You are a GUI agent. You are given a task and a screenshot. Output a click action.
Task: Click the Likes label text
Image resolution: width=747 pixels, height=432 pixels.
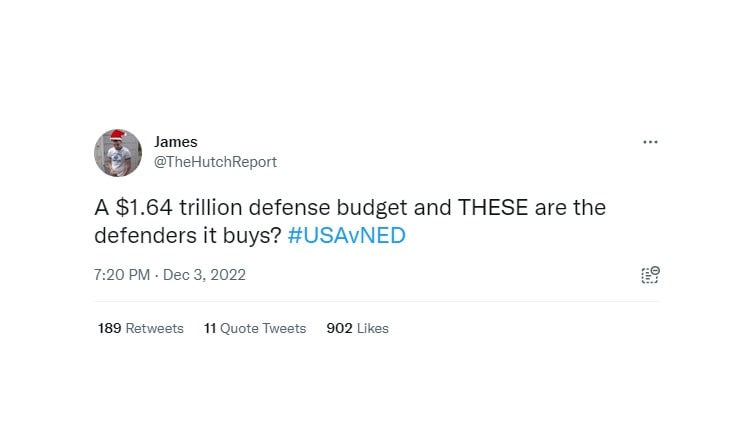(x=373, y=328)
